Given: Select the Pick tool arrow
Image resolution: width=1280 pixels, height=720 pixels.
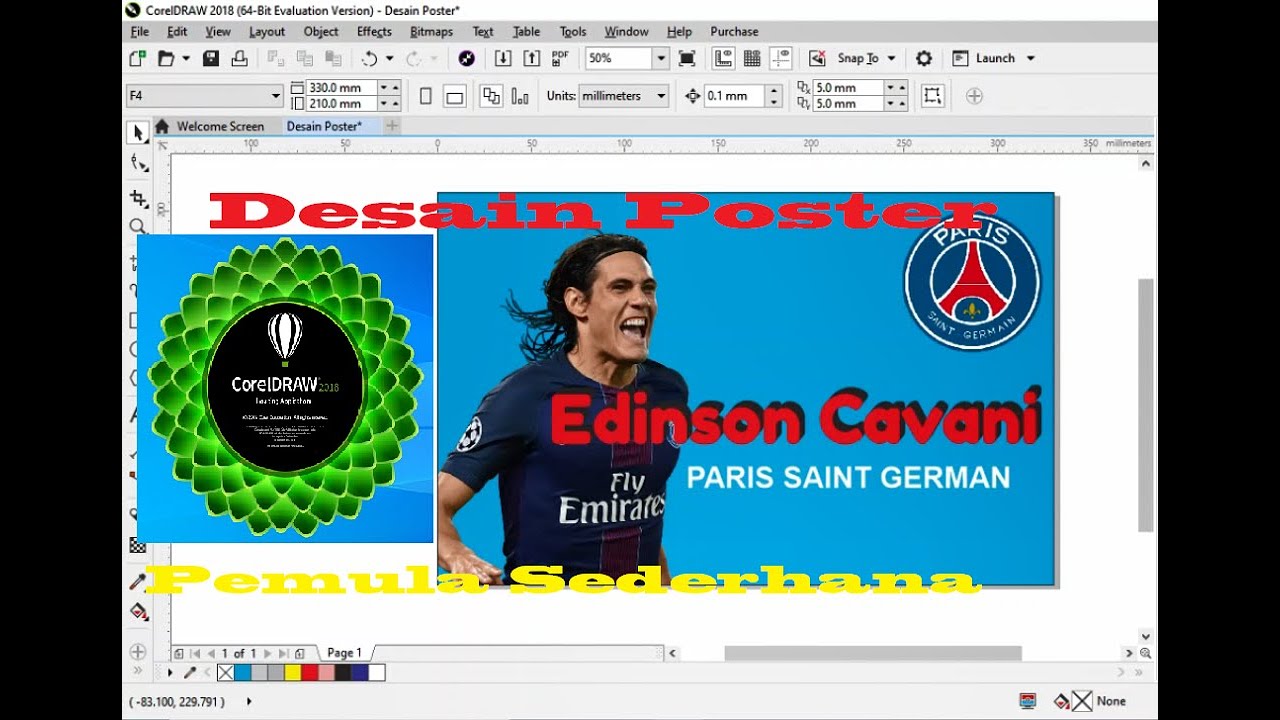Looking at the screenshot, I should [x=138, y=132].
